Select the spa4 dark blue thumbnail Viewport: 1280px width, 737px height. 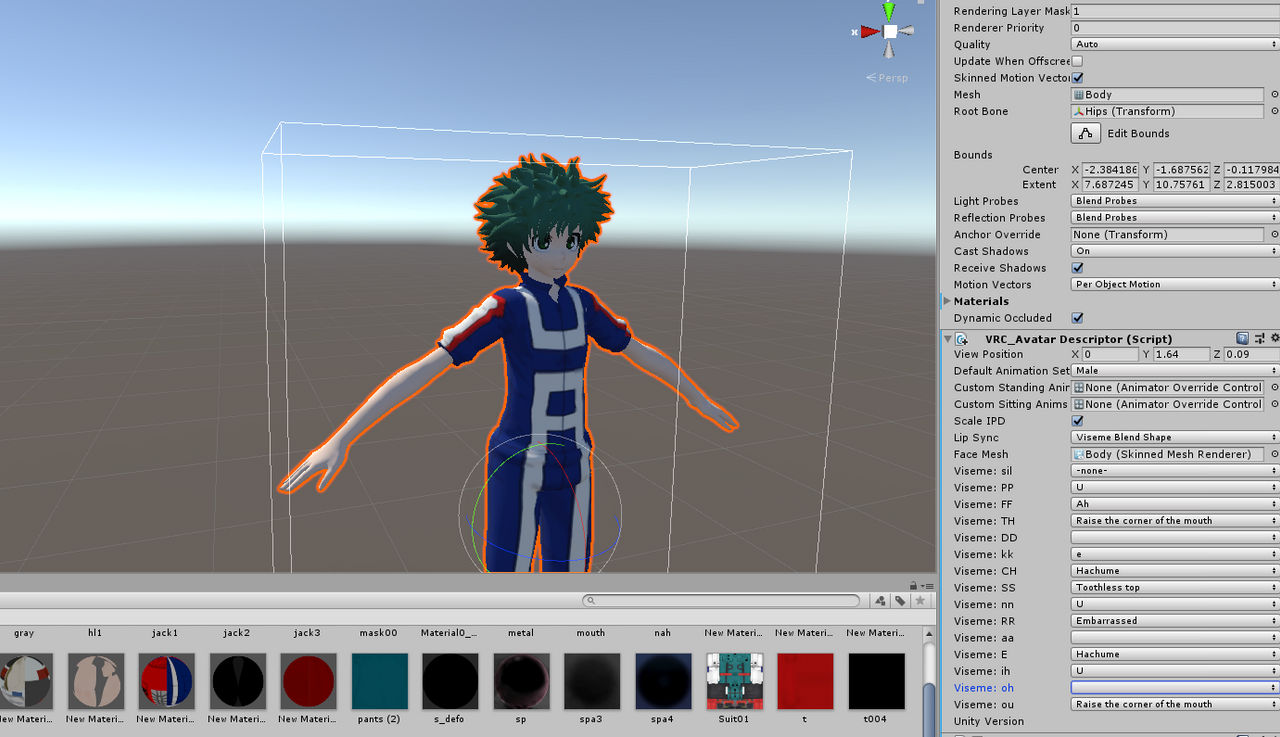click(x=663, y=682)
